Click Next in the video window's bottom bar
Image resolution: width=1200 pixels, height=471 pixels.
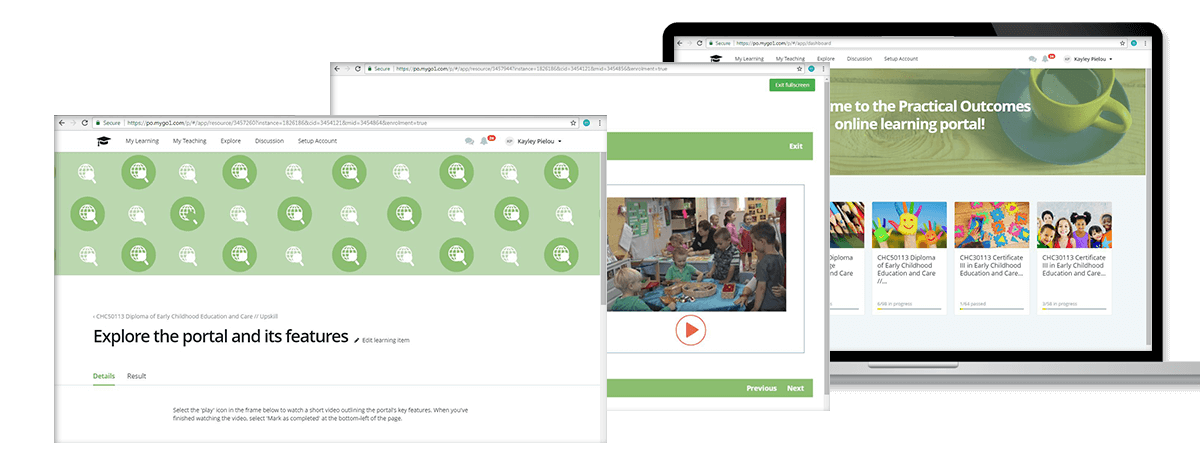(x=795, y=388)
